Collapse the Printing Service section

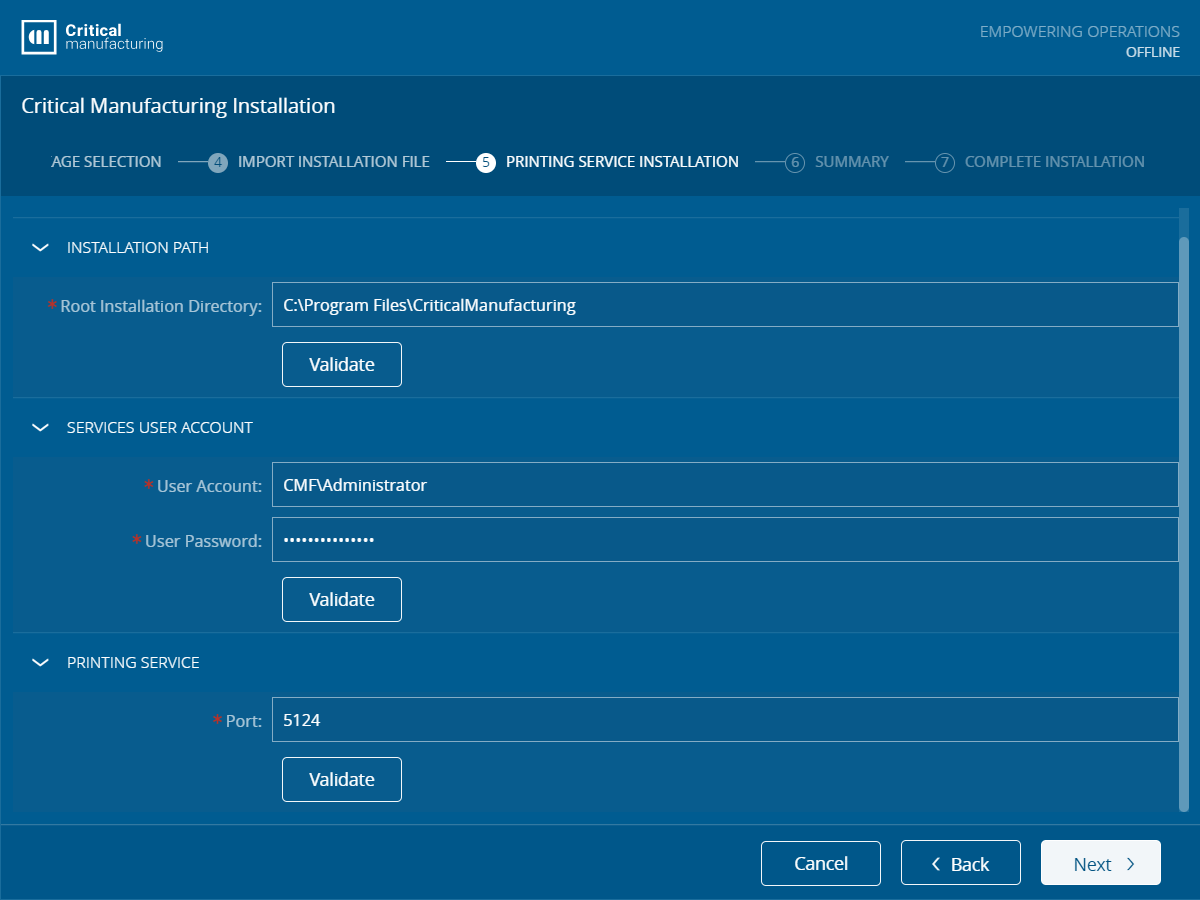pyautogui.click(x=40, y=662)
